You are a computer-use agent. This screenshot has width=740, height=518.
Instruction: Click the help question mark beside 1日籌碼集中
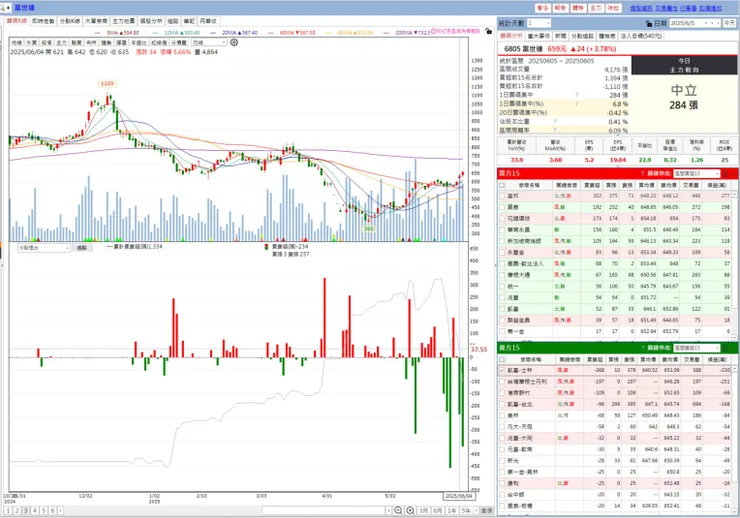point(577,95)
